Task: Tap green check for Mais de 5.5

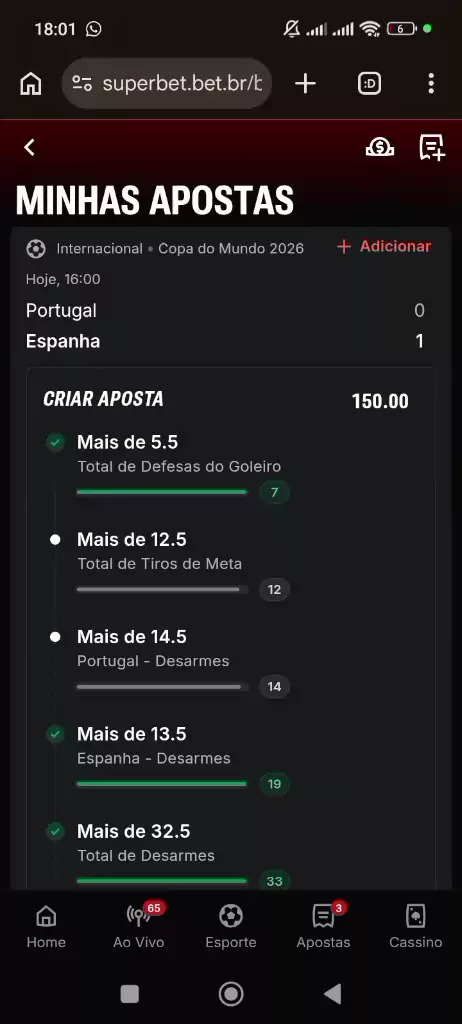Action: point(56,443)
